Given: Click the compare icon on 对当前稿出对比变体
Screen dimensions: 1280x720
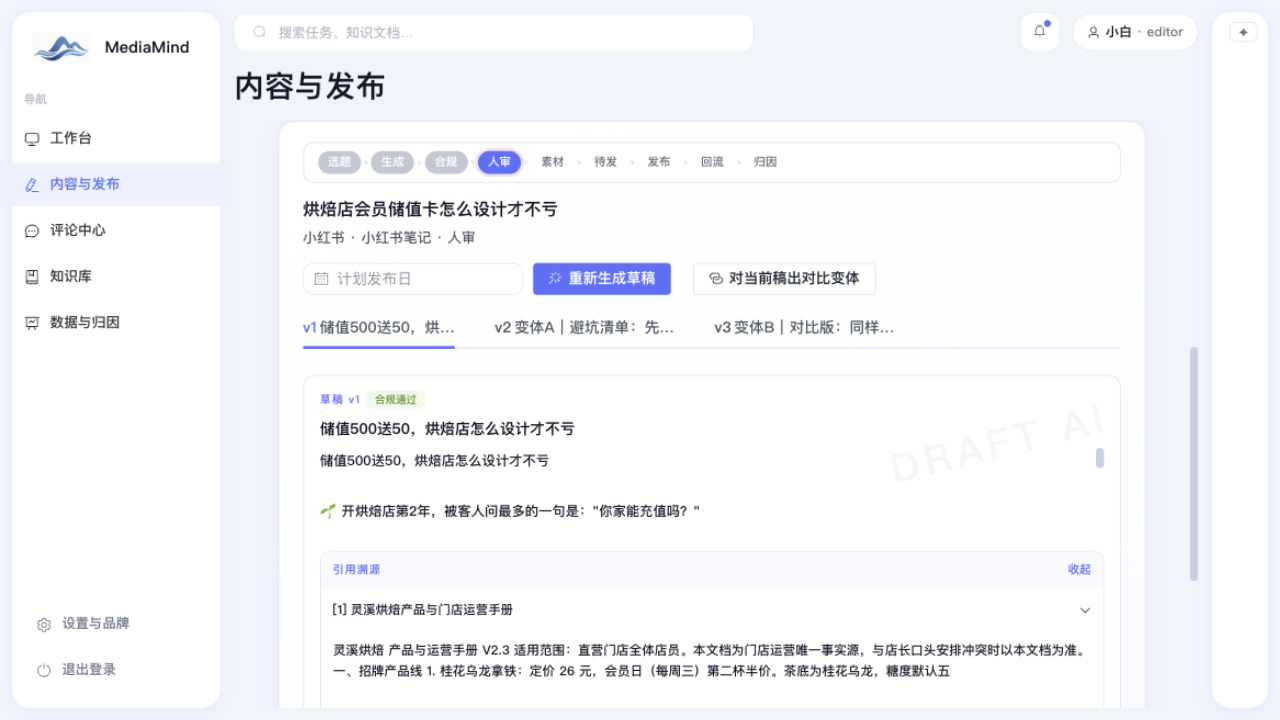Looking at the screenshot, I should 715,279.
